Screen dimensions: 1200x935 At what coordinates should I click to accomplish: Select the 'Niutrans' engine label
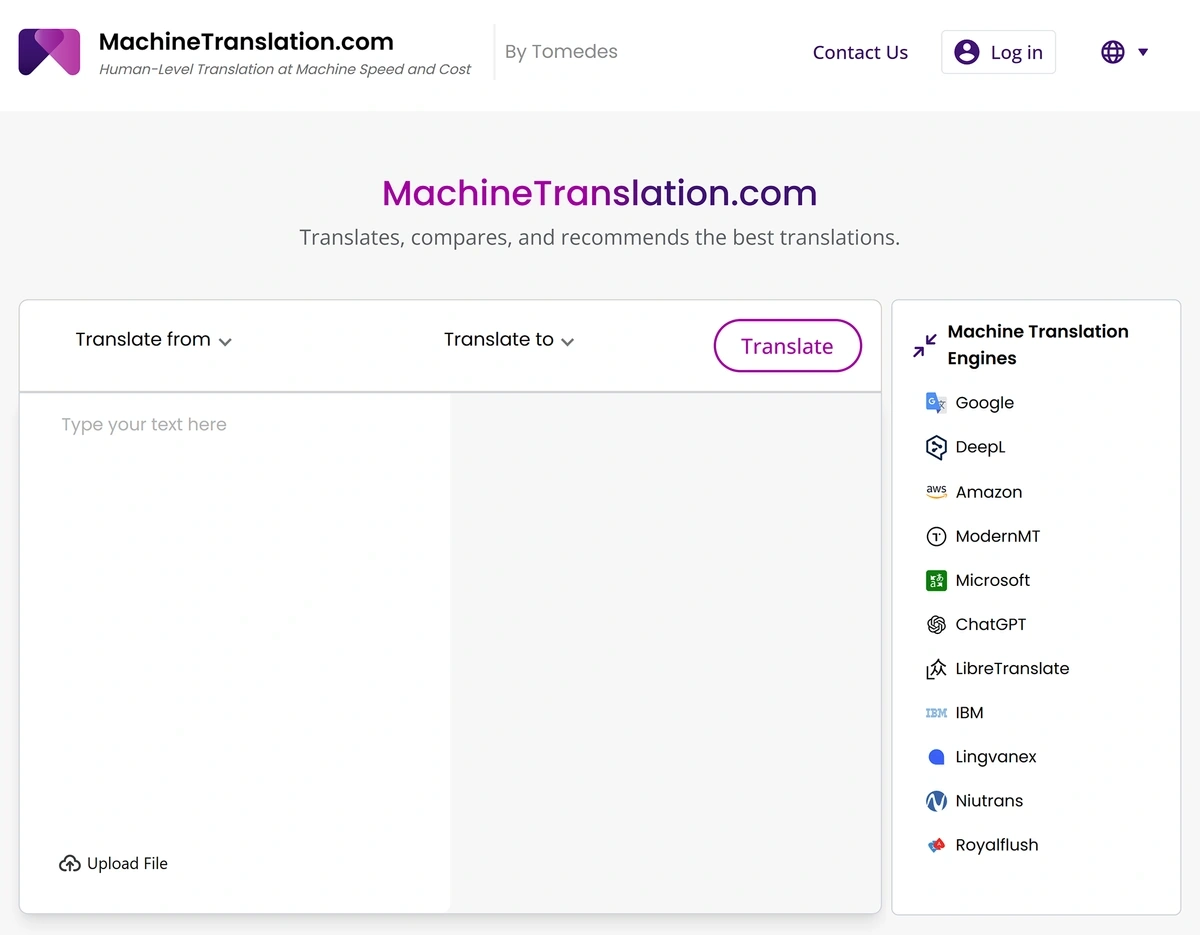click(x=989, y=801)
